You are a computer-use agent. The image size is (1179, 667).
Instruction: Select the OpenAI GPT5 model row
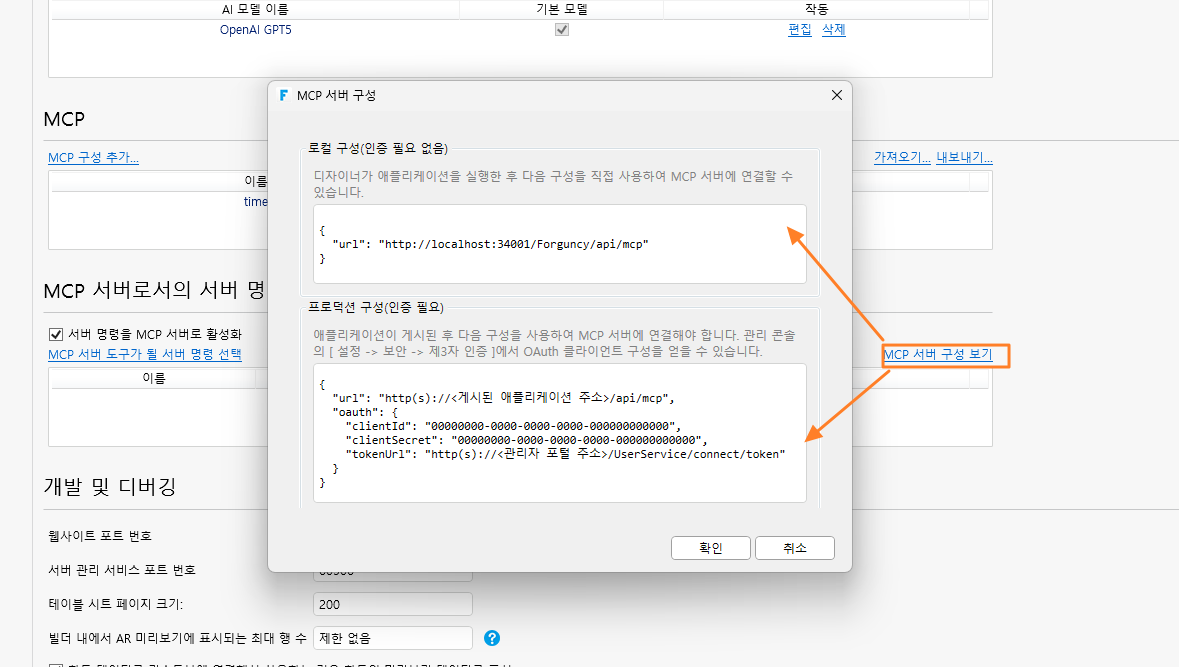pos(519,30)
